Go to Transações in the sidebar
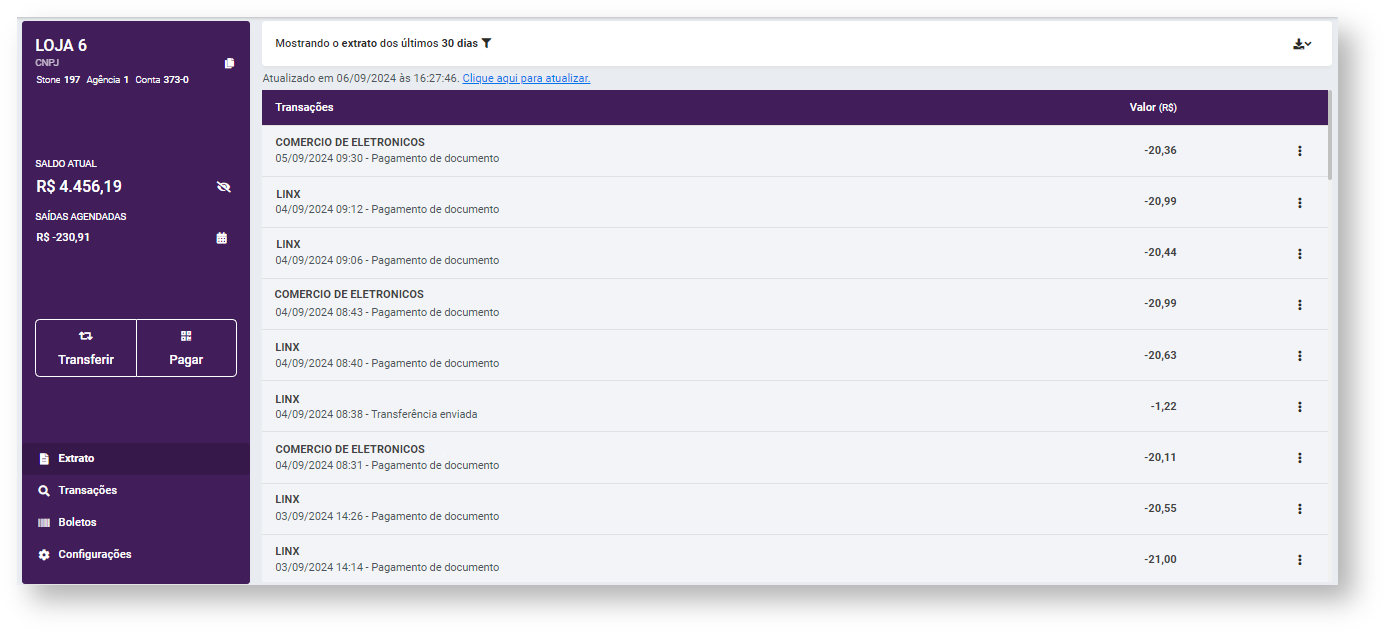Screen dimensions: 1386x633 [x=87, y=491]
